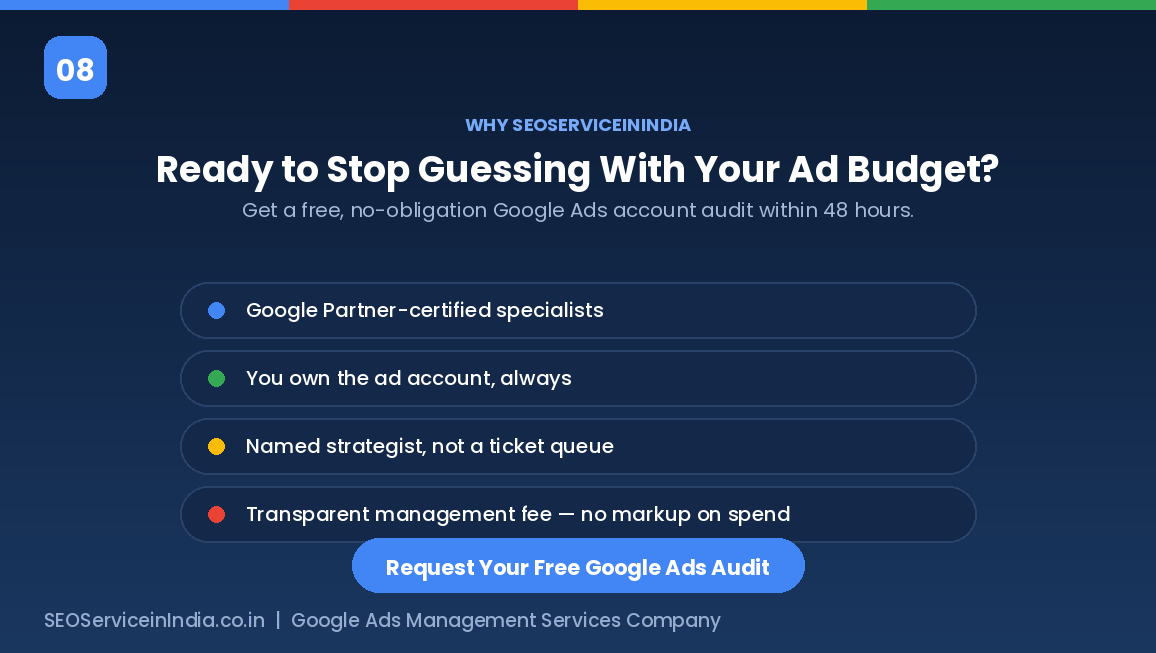Click the yellow dot beside Named strategist

click(216, 446)
